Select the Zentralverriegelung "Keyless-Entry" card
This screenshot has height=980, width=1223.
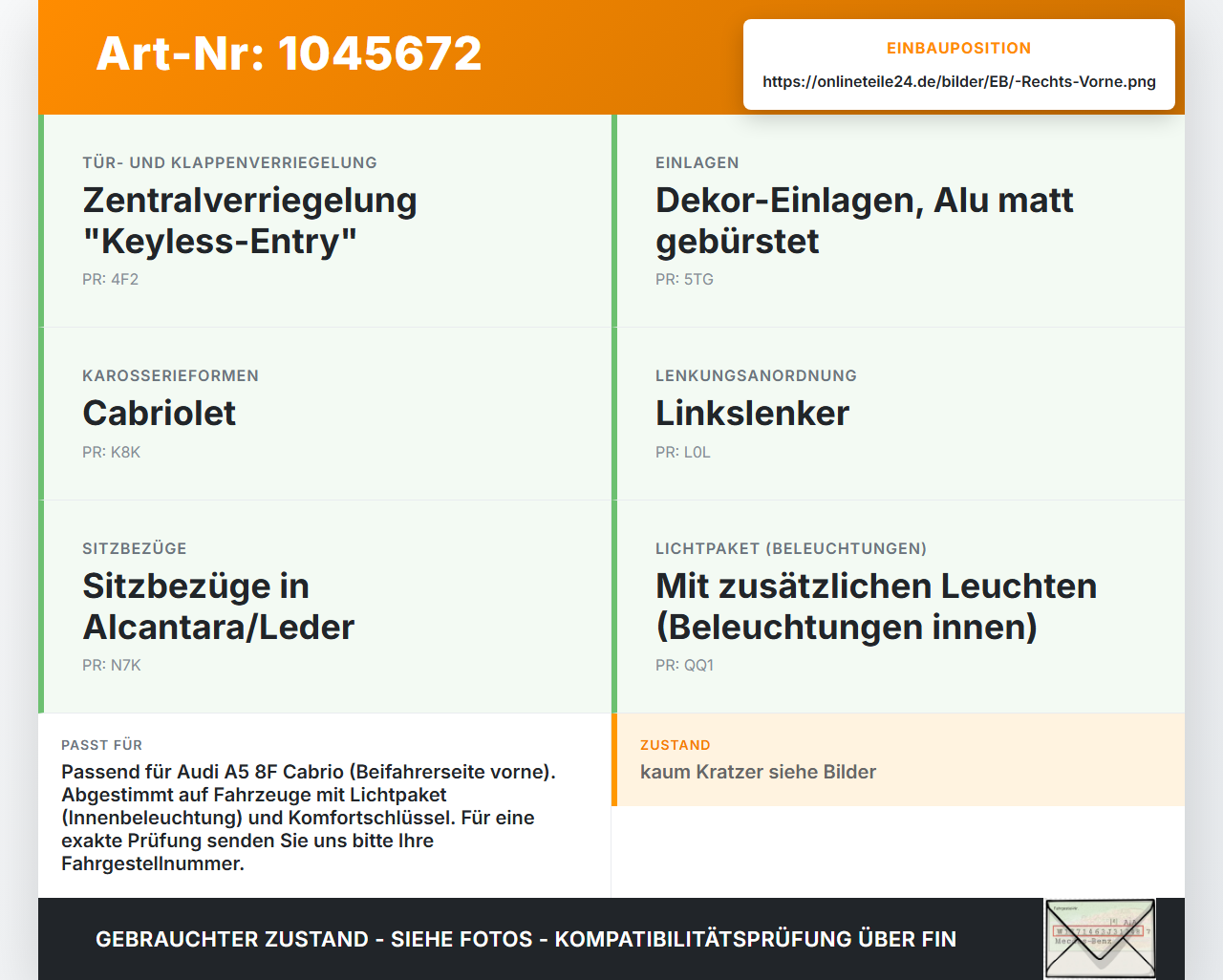point(325,221)
